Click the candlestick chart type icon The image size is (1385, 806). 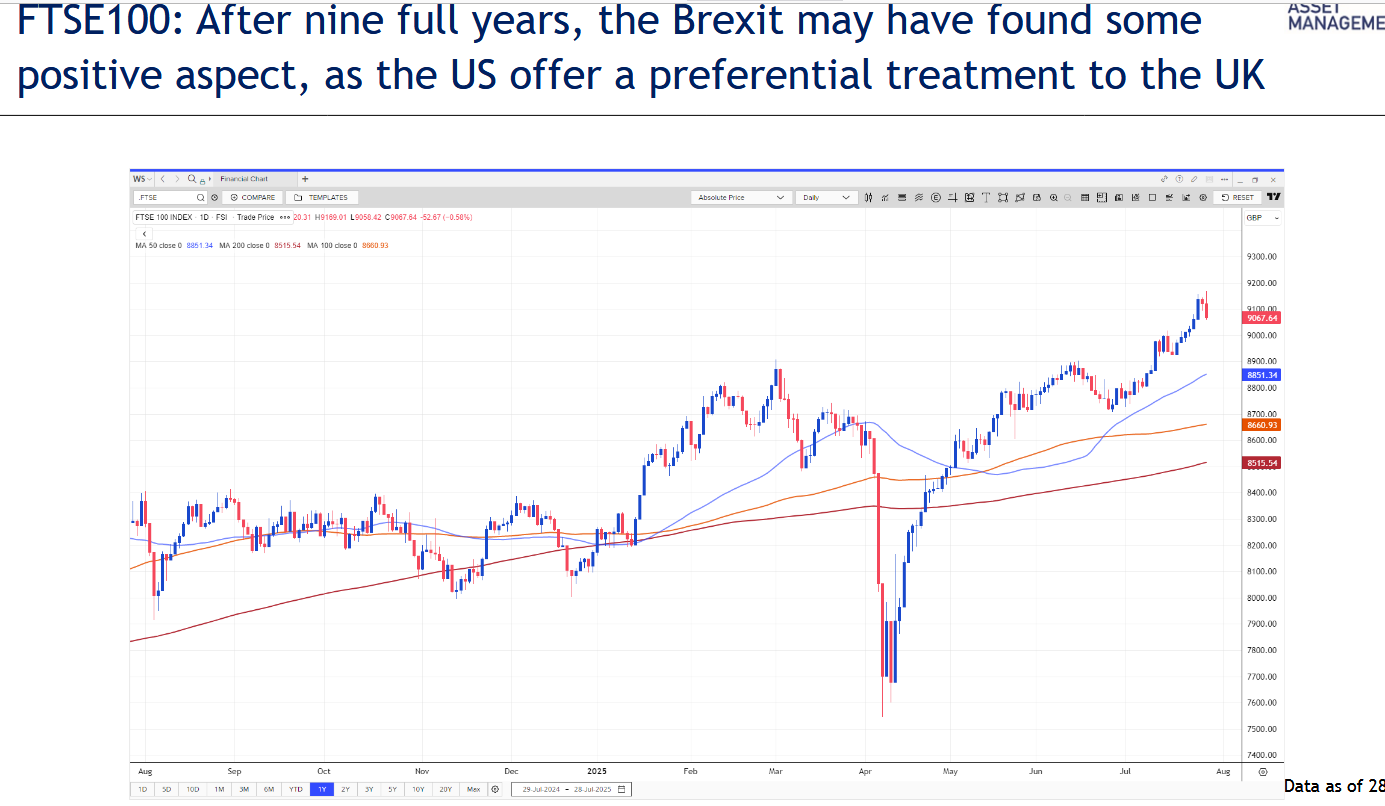(869, 197)
